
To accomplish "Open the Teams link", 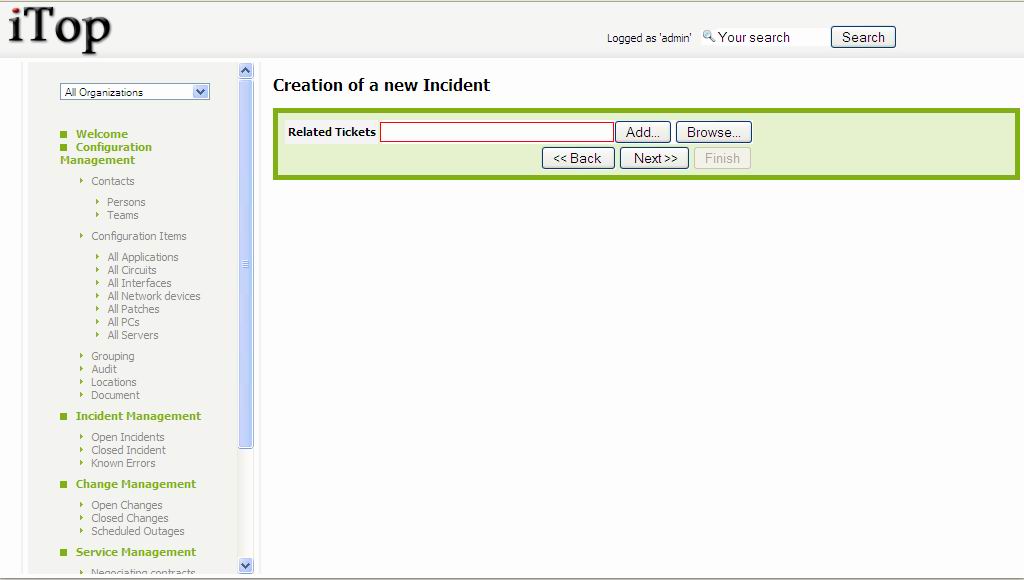I will pos(123,215).
